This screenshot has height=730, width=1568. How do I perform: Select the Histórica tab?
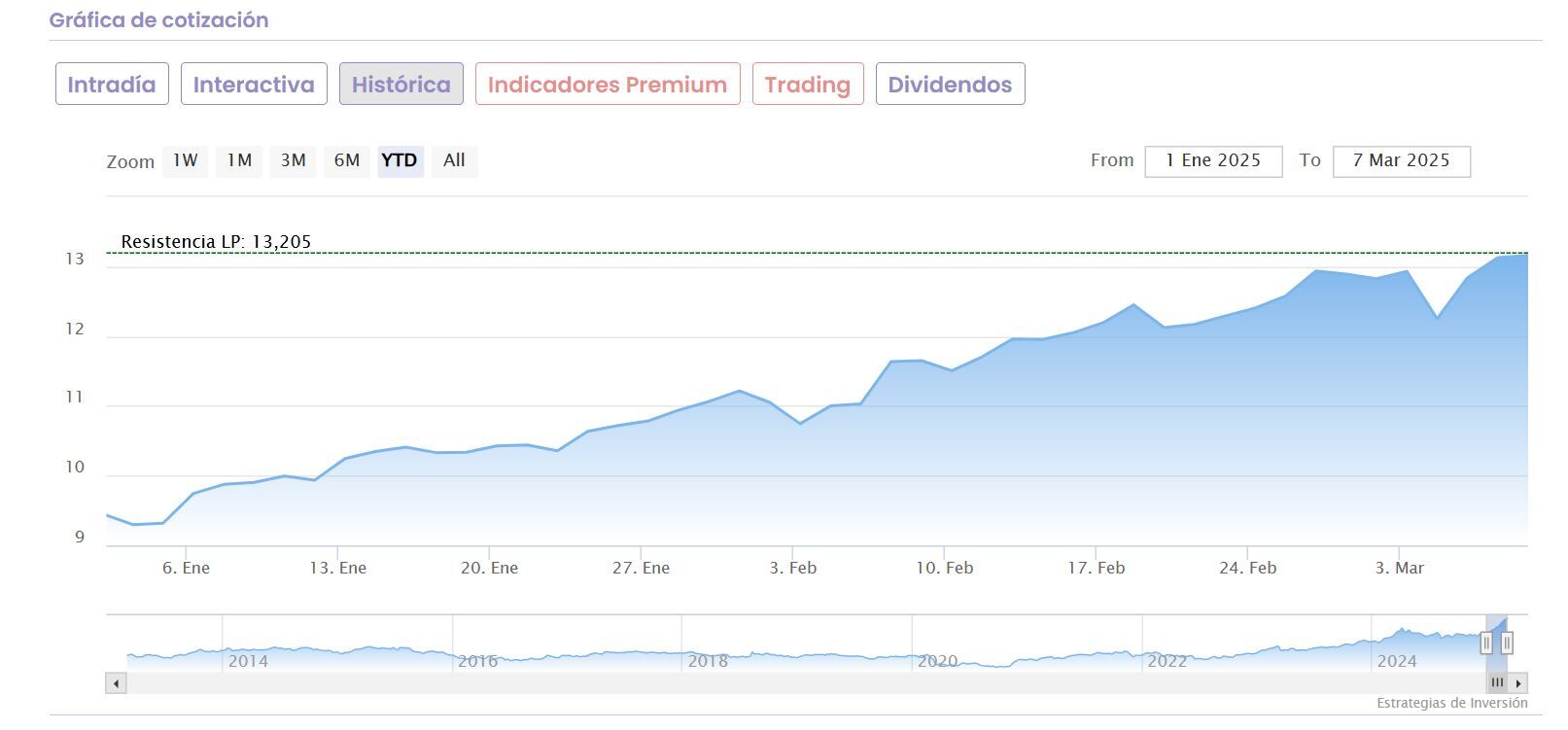coord(401,85)
